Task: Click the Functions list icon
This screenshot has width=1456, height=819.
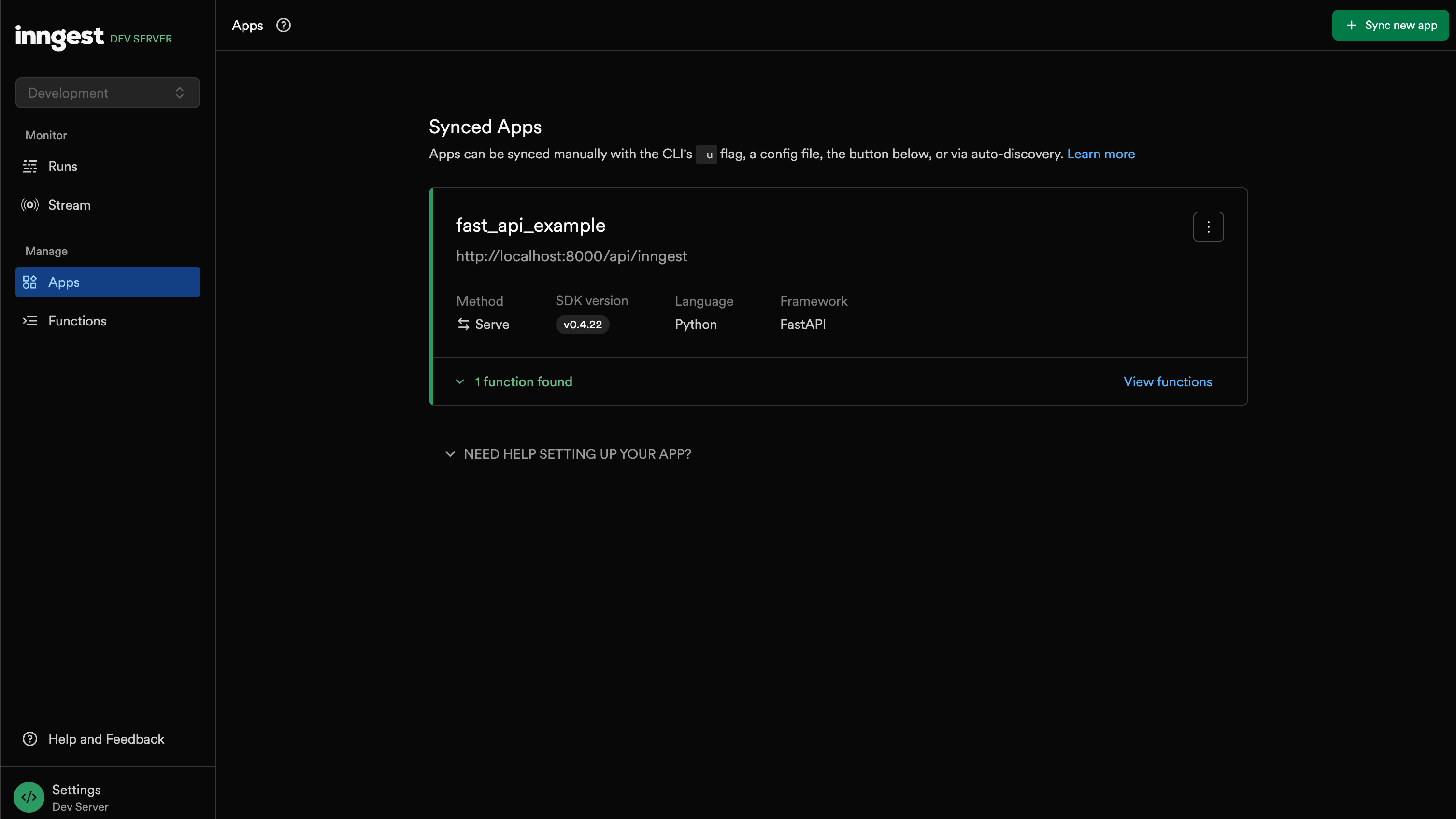Action: [x=30, y=321]
